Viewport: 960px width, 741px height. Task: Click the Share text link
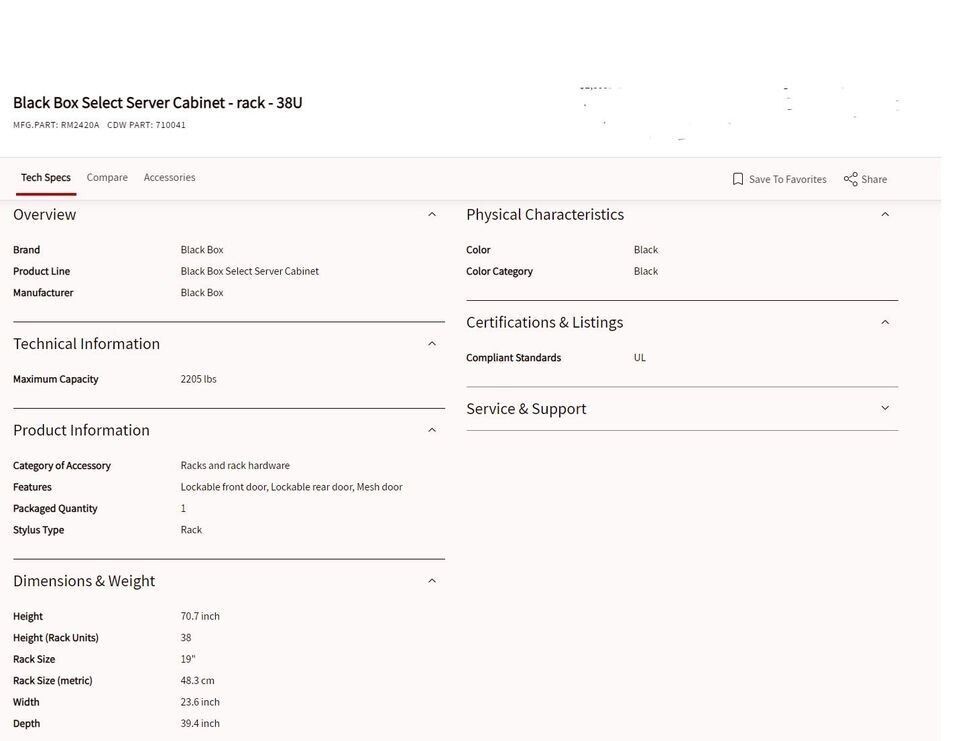pyautogui.click(x=874, y=179)
